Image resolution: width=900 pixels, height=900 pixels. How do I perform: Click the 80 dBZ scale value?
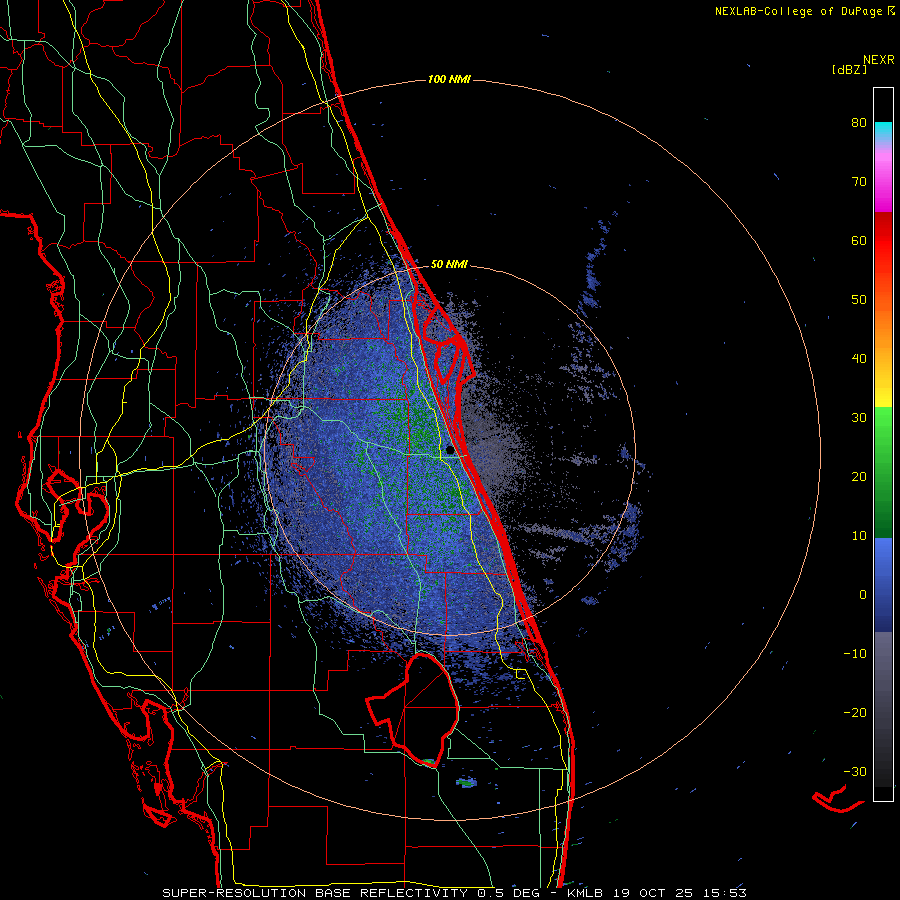pyautogui.click(x=859, y=123)
